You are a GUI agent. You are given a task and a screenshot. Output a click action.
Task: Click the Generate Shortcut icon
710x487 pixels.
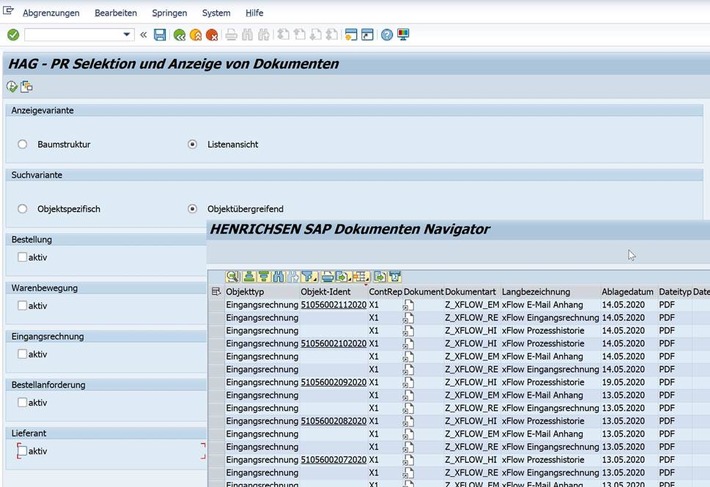click(x=367, y=35)
